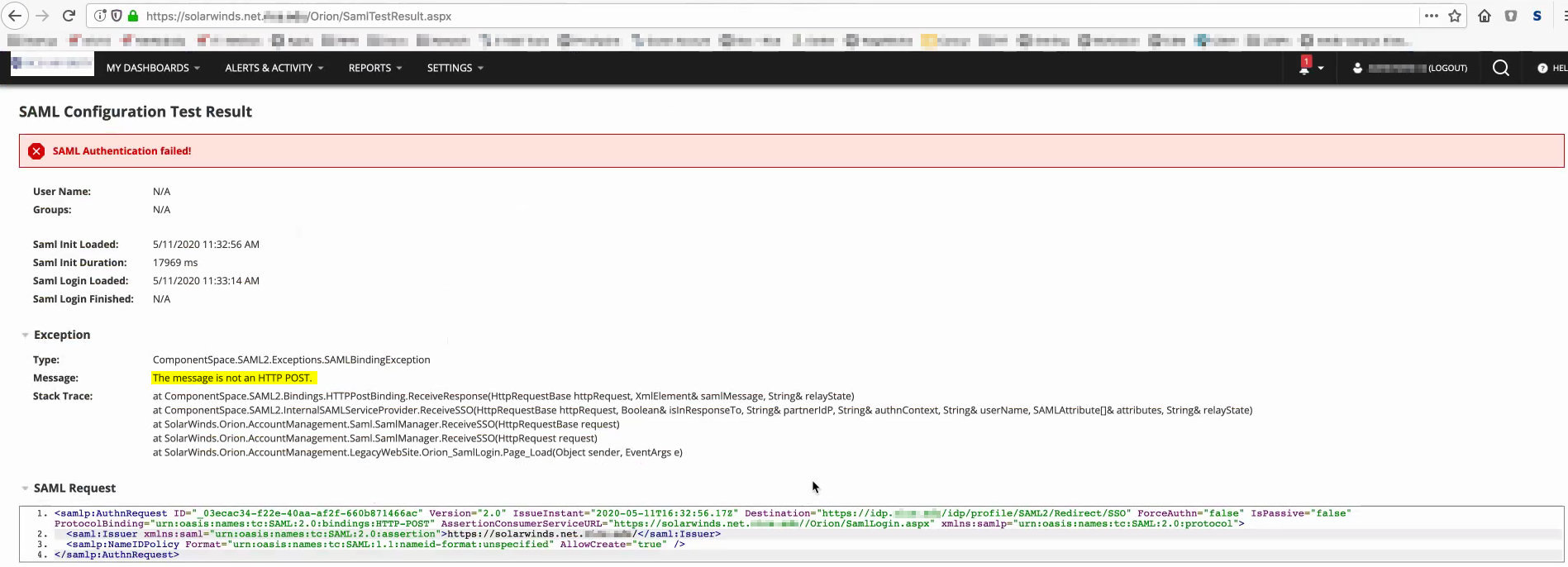Open the Reports menu
The height and width of the screenshot is (567, 1568).
tap(375, 68)
